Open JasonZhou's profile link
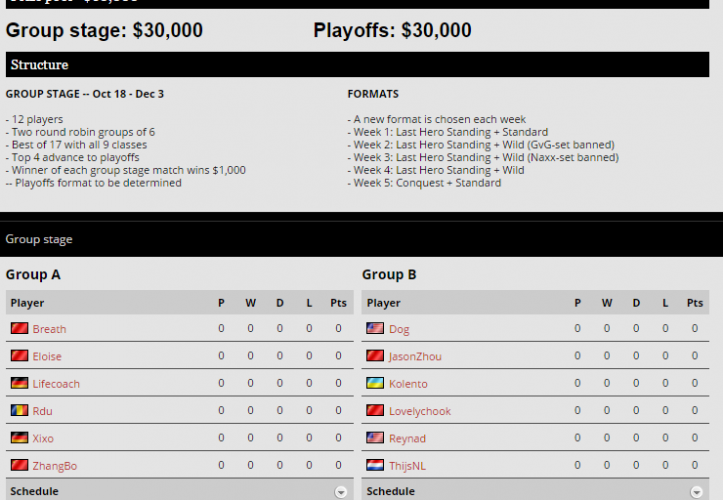 (415, 357)
